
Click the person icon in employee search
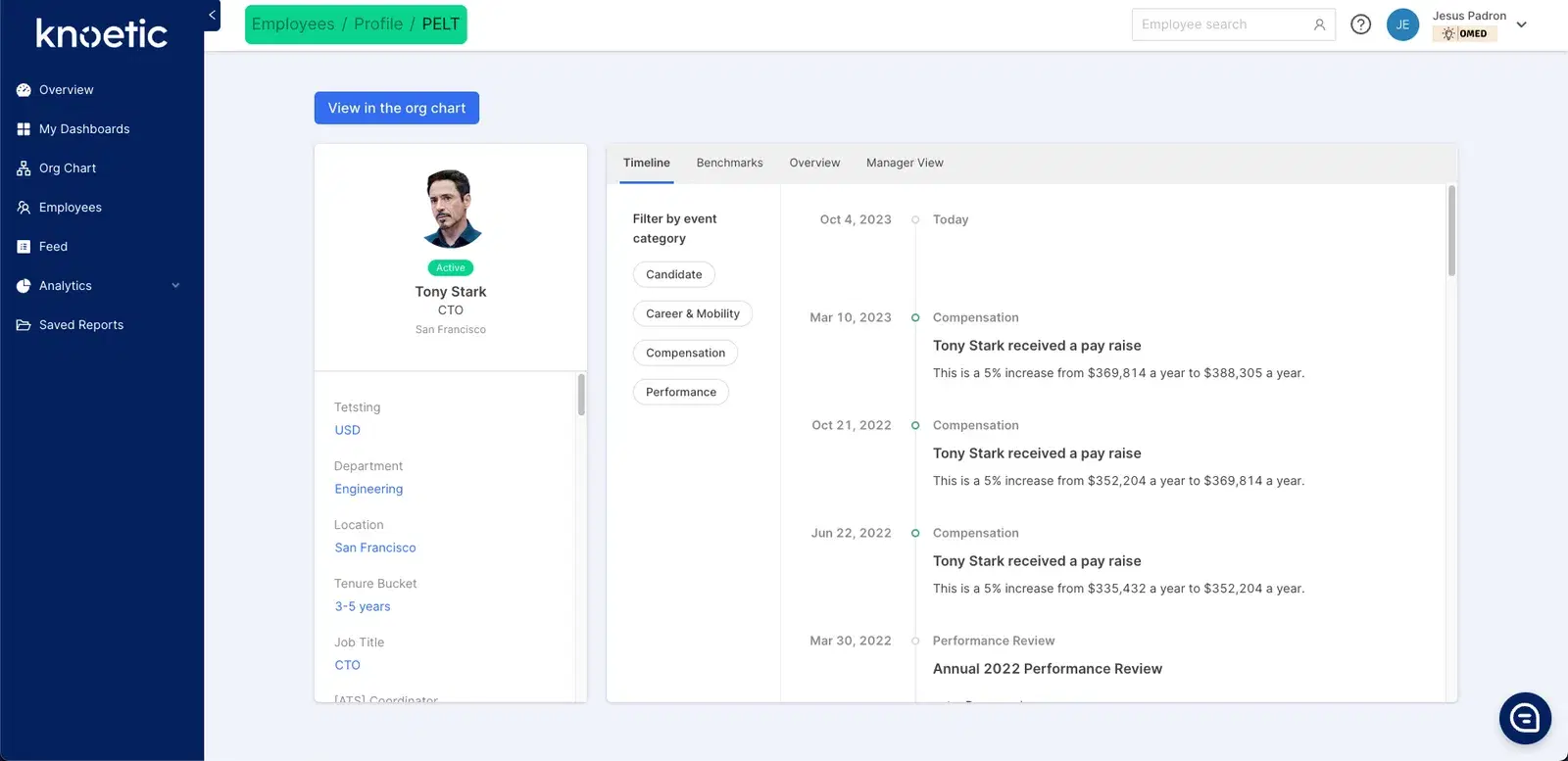[1319, 24]
